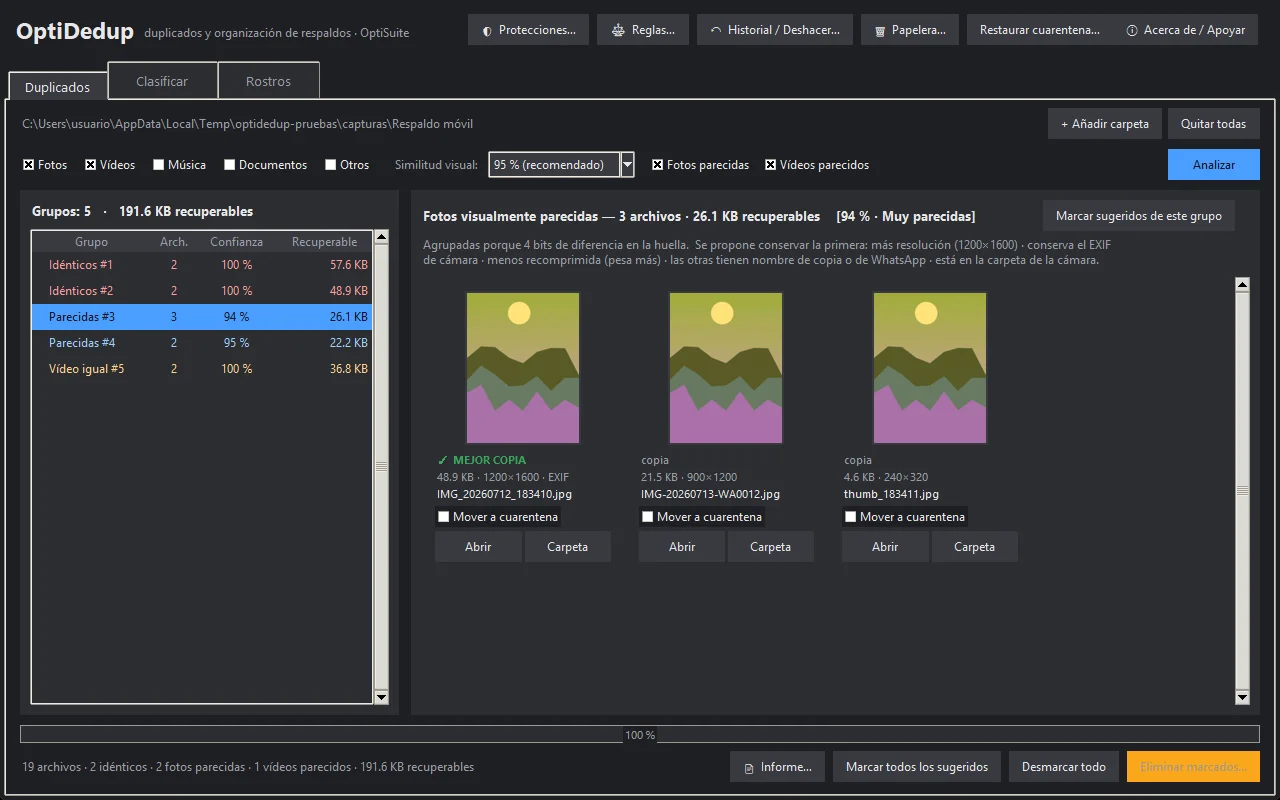
Task: Switch to the Rostros tab
Action: point(269,81)
